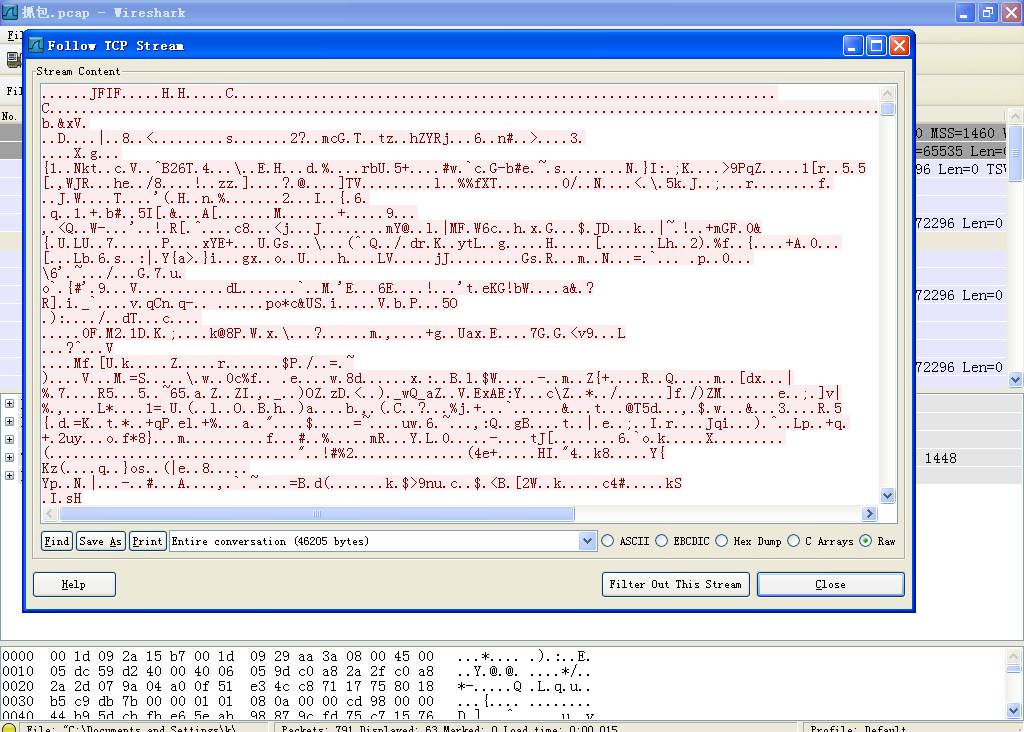Click the hex dump scroll up arrow
The image size is (1024, 732).
(1013, 655)
